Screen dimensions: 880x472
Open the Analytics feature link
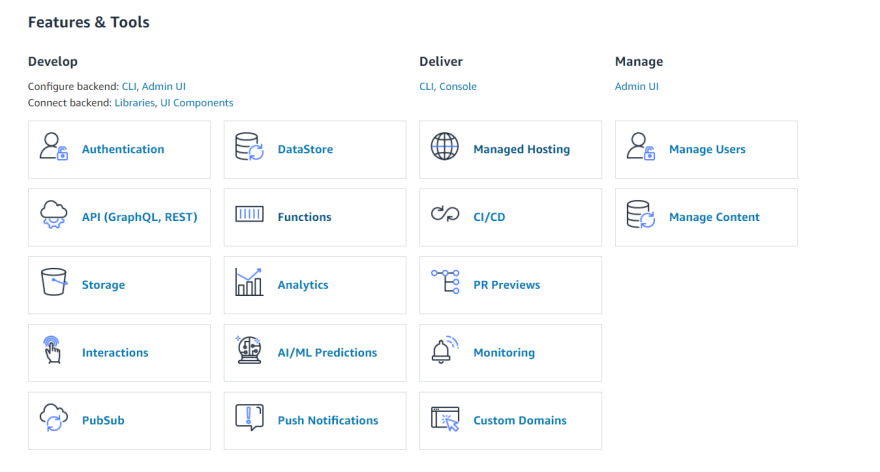click(302, 285)
